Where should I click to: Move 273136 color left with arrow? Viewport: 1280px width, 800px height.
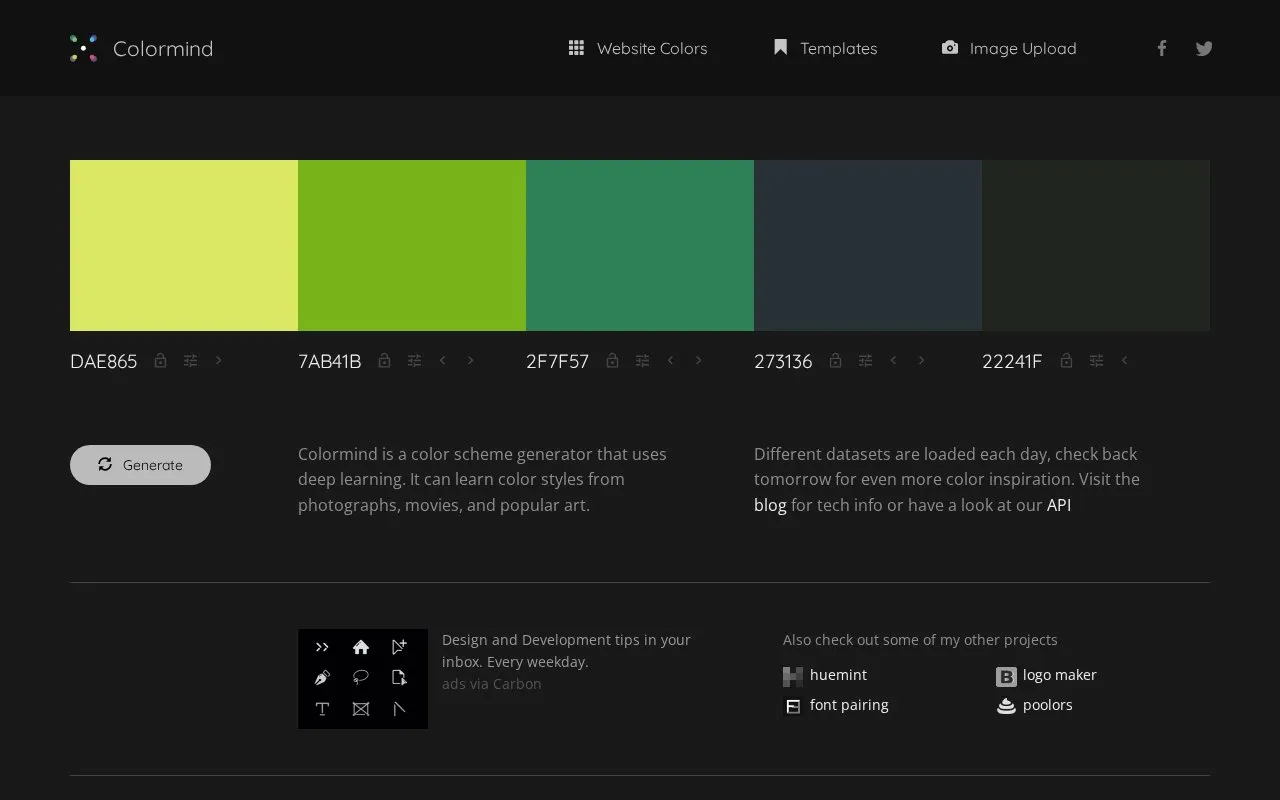(x=894, y=360)
